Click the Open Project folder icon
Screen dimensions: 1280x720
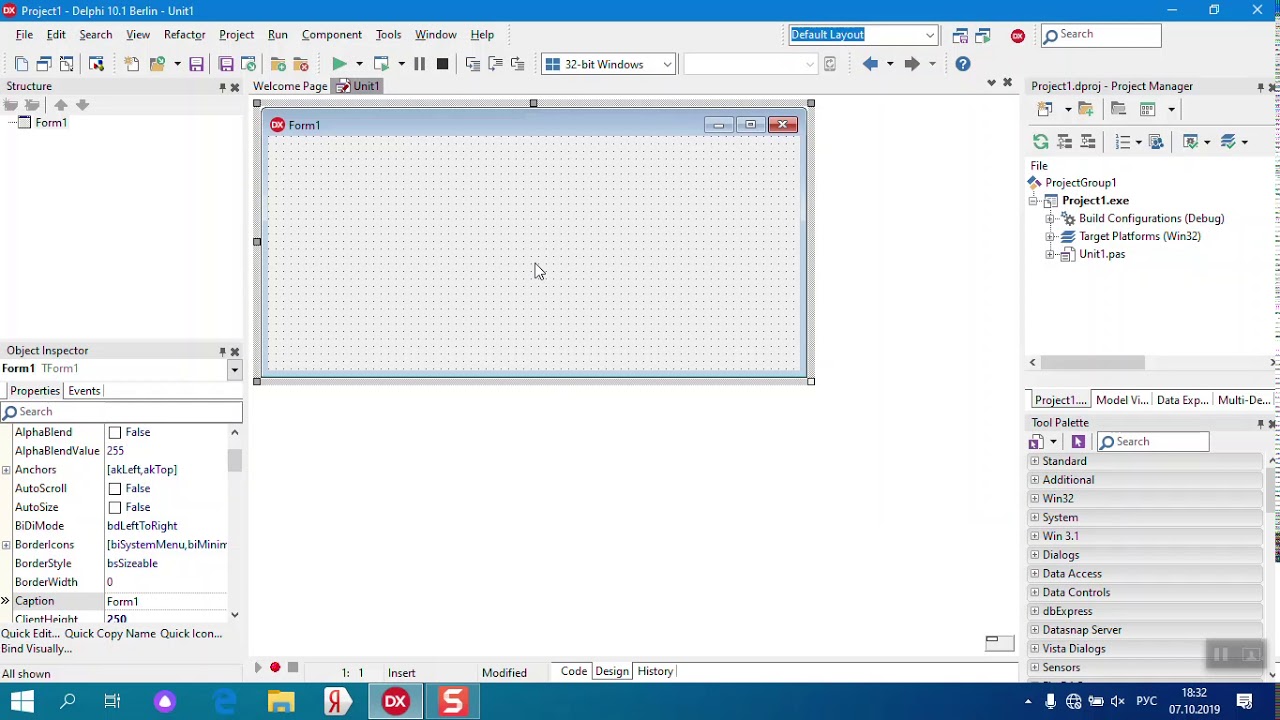point(157,64)
